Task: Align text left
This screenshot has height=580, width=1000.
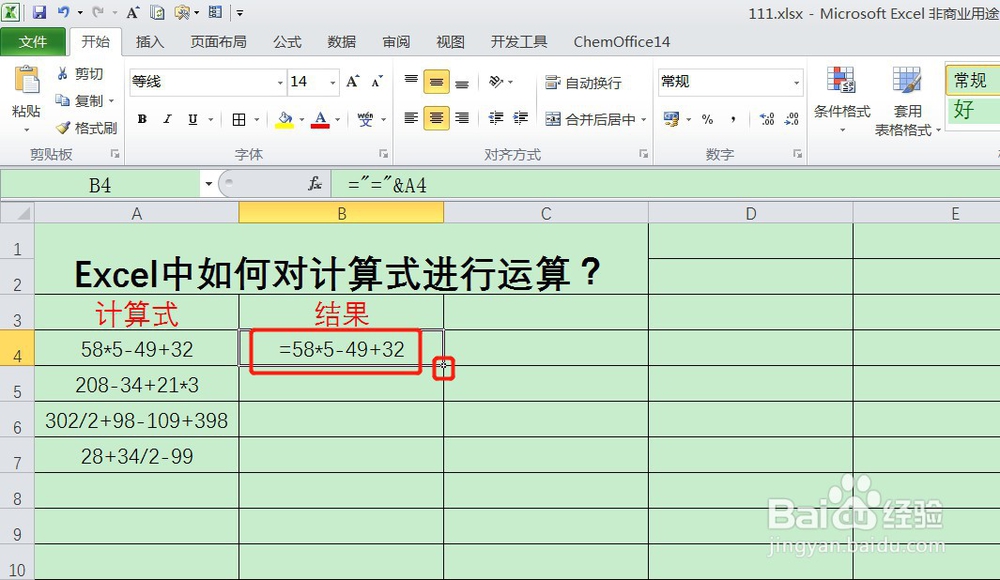Action: coord(411,118)
